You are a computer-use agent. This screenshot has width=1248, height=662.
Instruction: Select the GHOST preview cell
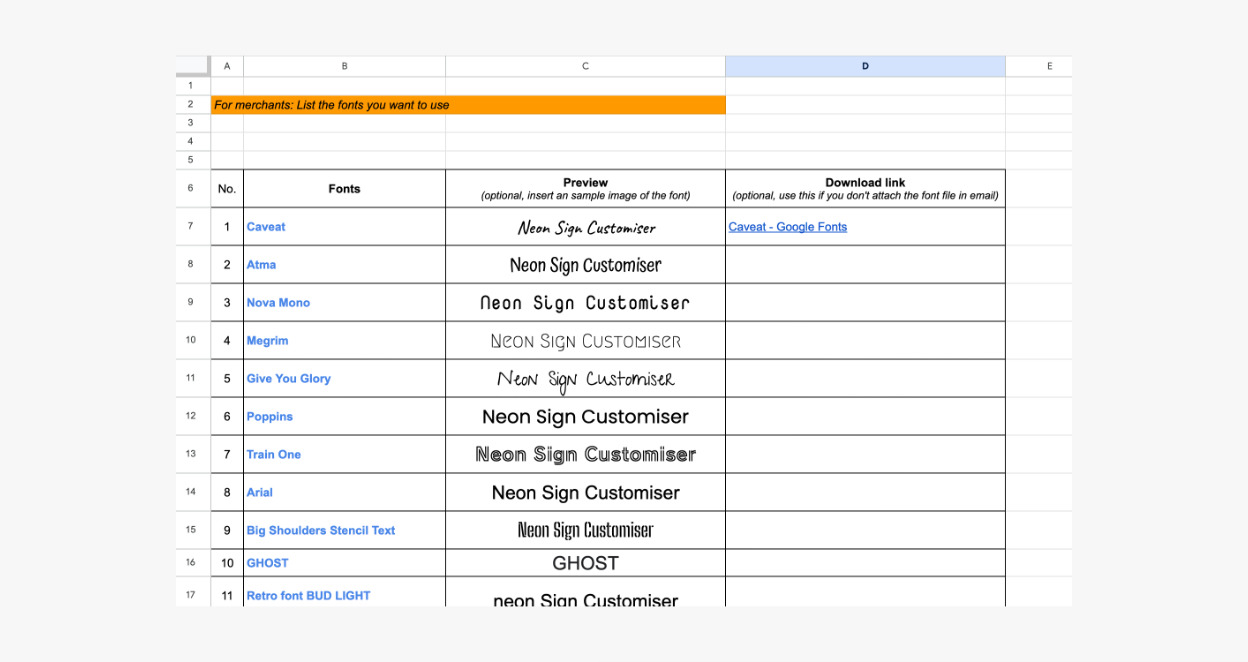pos(585,563)
